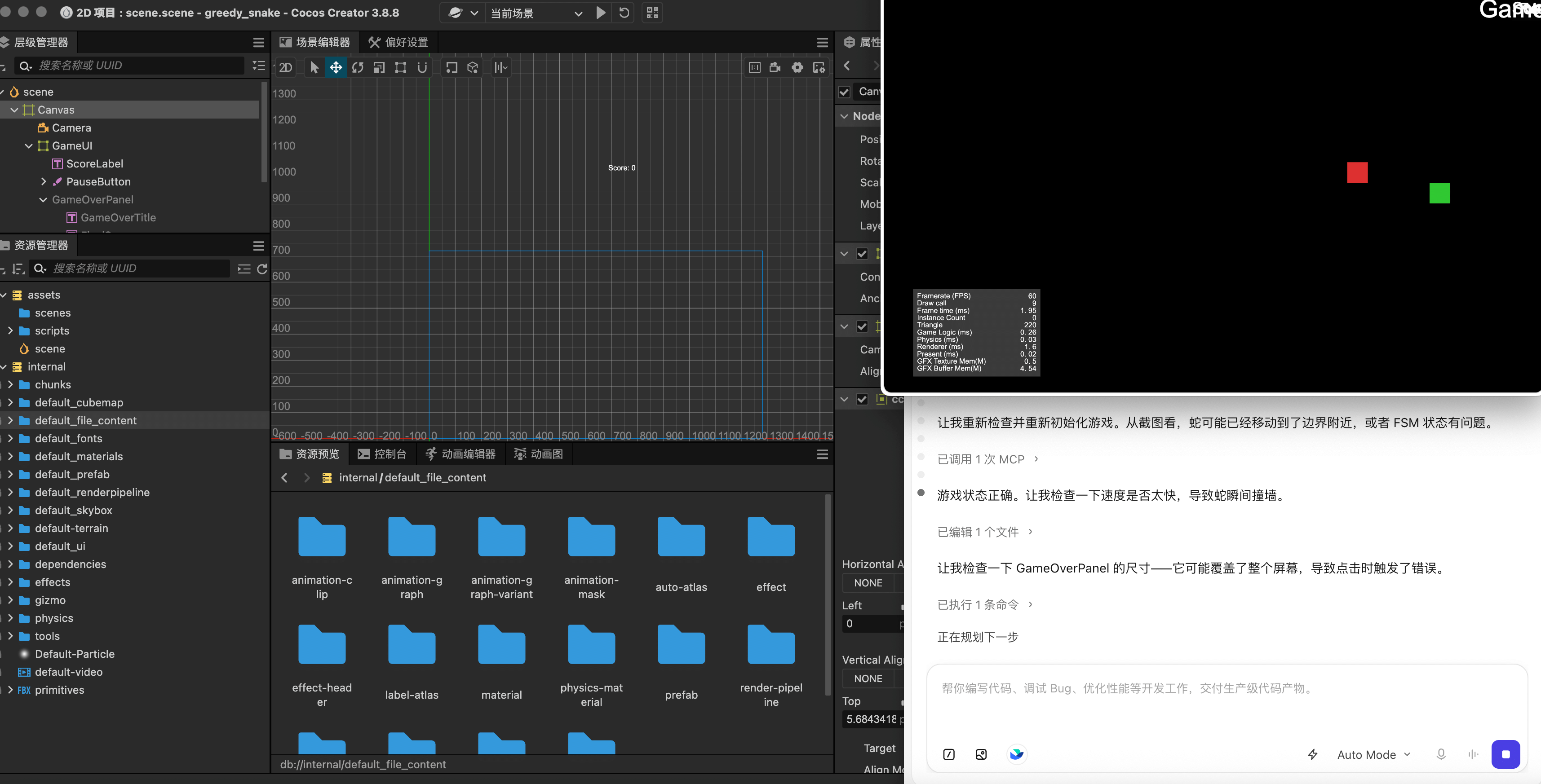Refresh the assets panel list

pos(262,269)
